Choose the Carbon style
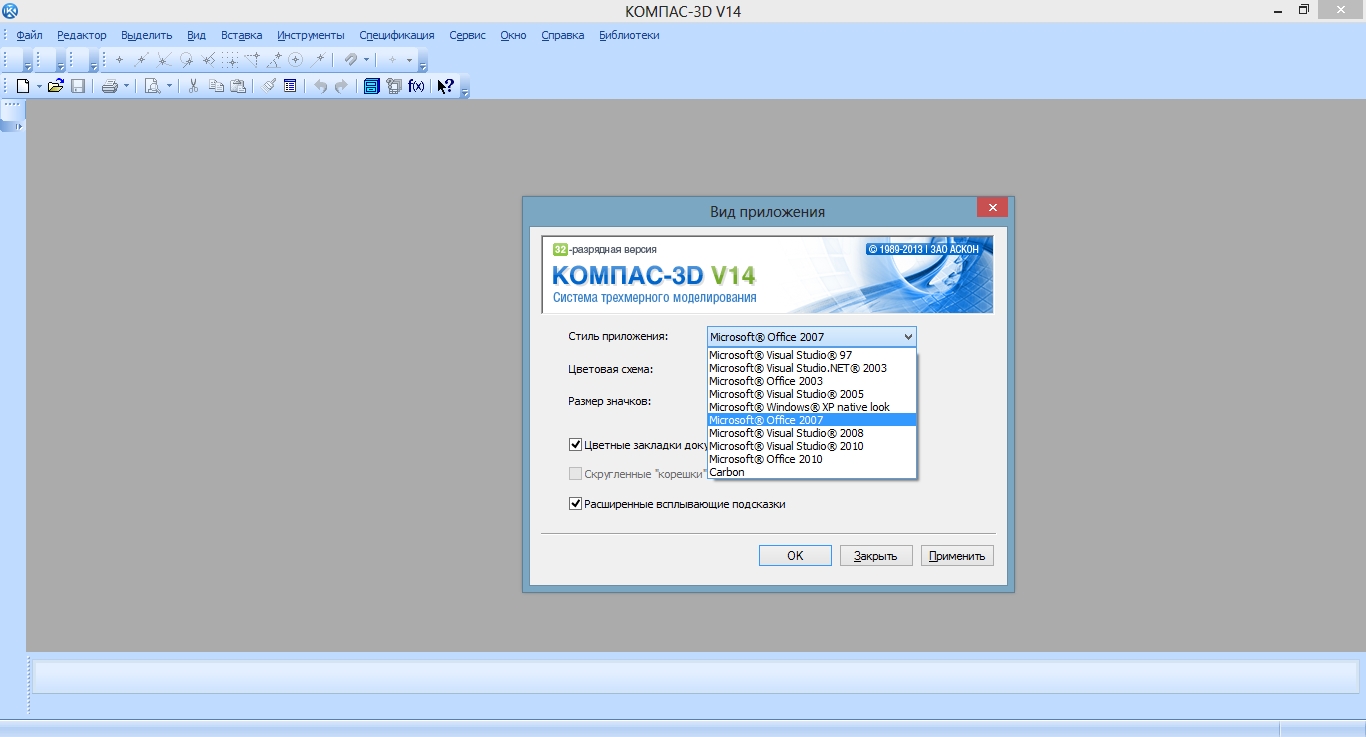1366x737 pixels. [811, 472]
